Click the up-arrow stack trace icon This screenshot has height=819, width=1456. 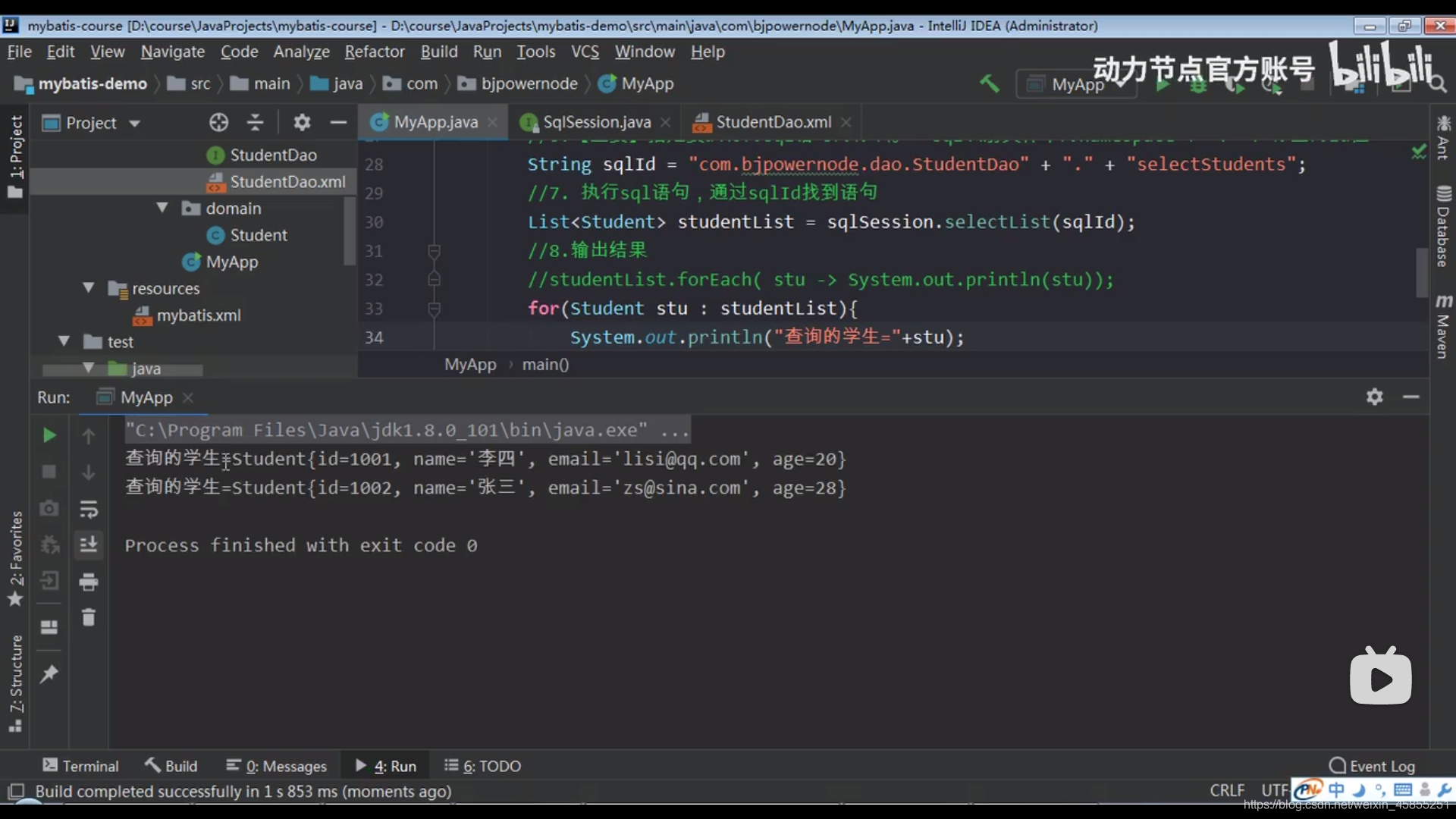coord(89,436)
